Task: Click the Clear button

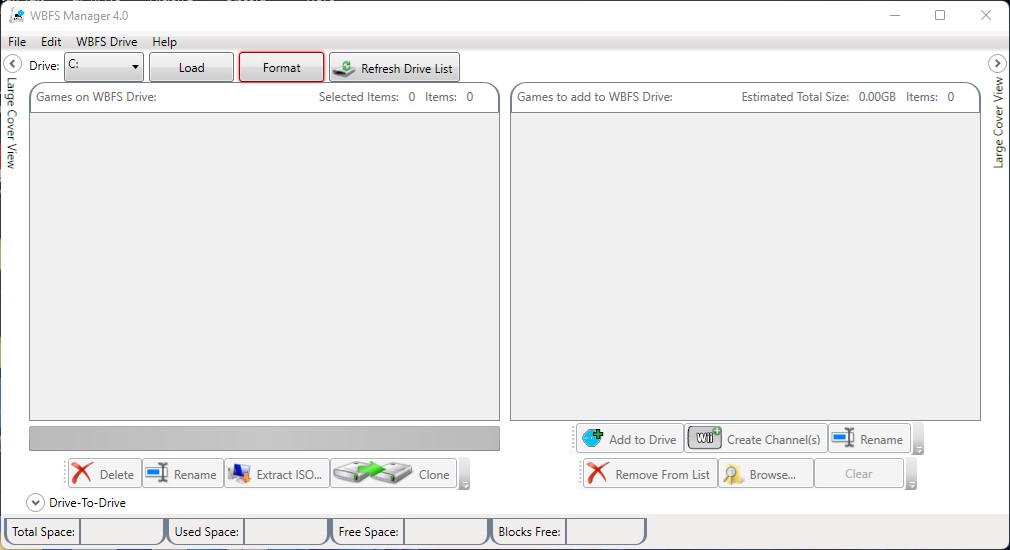Action: 859,473
